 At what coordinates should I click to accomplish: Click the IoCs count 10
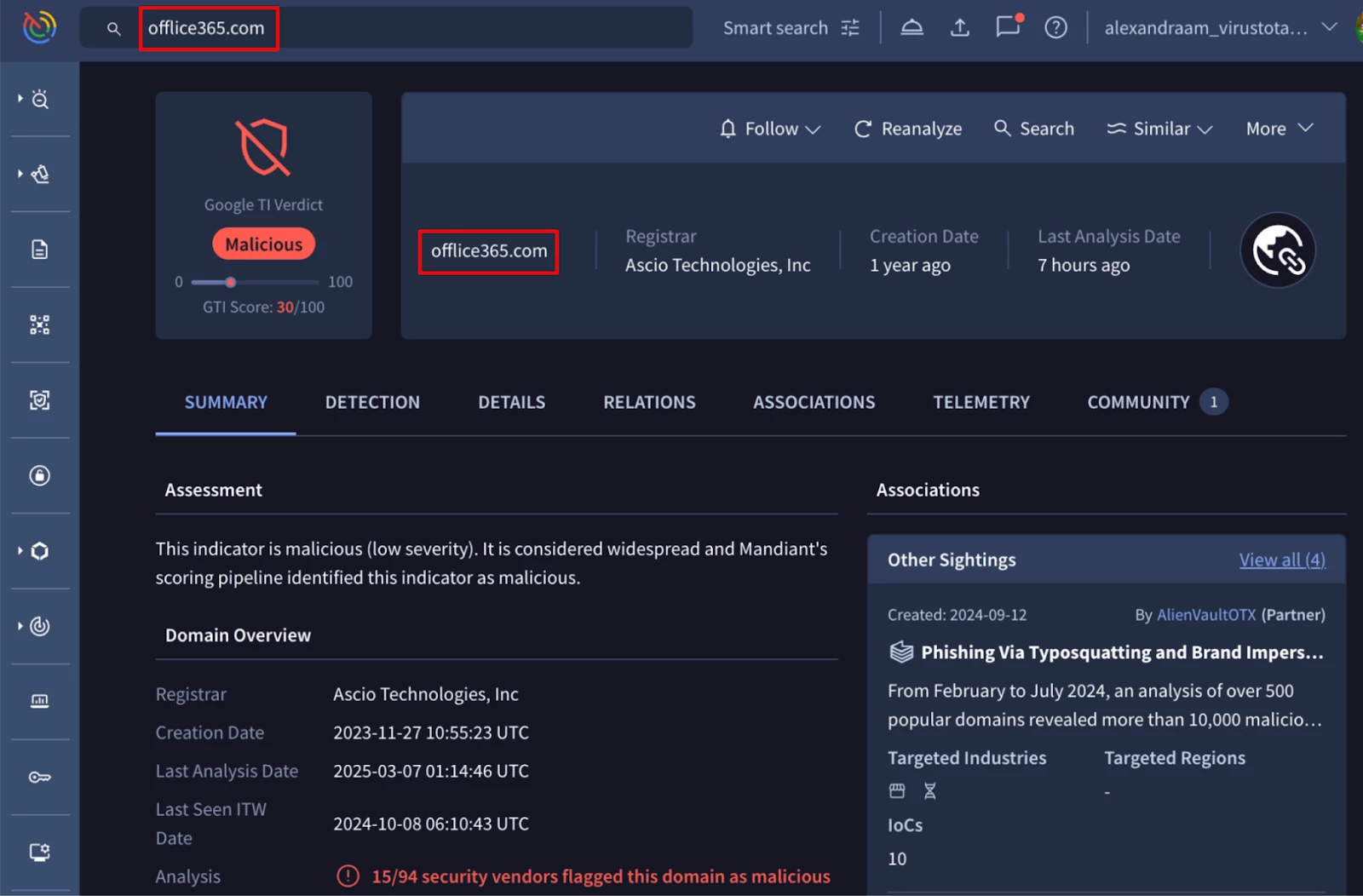(x=897, y=859)
